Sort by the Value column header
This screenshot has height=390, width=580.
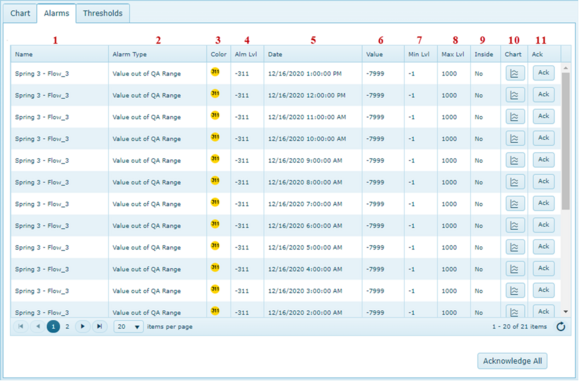coord(383,54)
